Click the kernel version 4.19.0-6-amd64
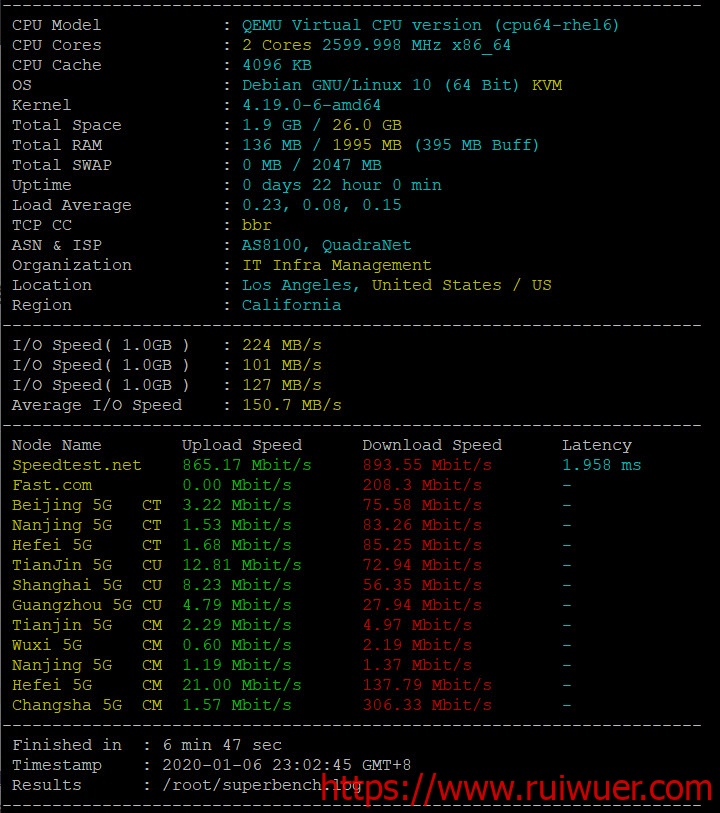The height and width of the screenshot is (813, 720). pos(311,105)
